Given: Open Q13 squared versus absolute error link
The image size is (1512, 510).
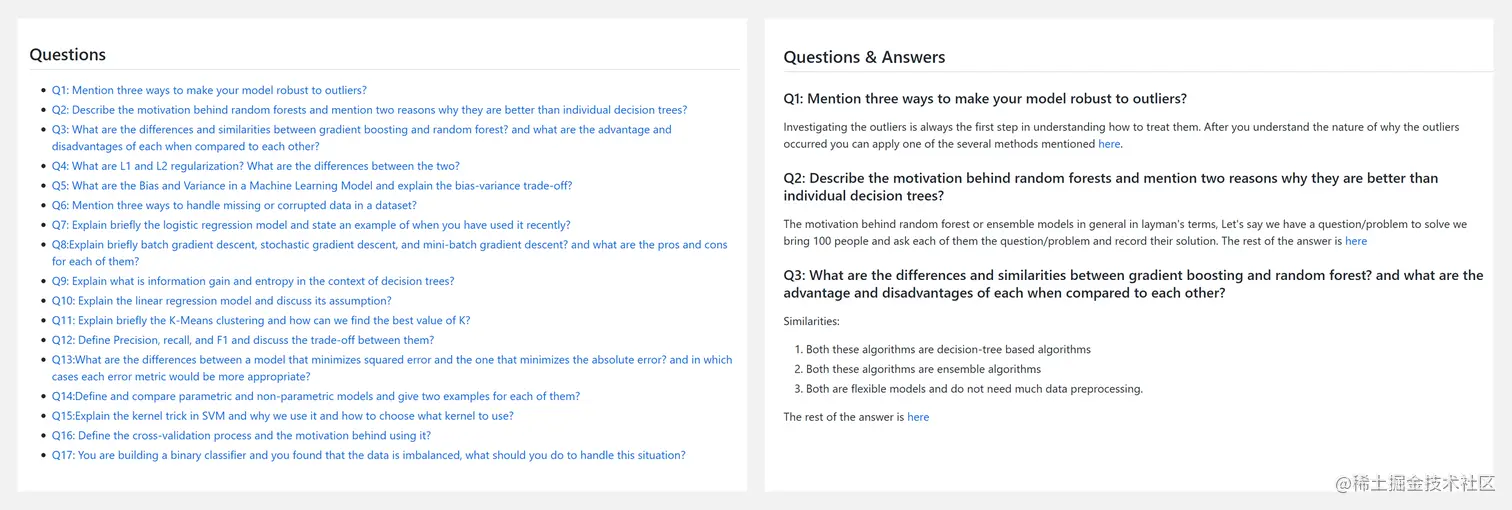Looking at the screenshot, I should (392, 368).
